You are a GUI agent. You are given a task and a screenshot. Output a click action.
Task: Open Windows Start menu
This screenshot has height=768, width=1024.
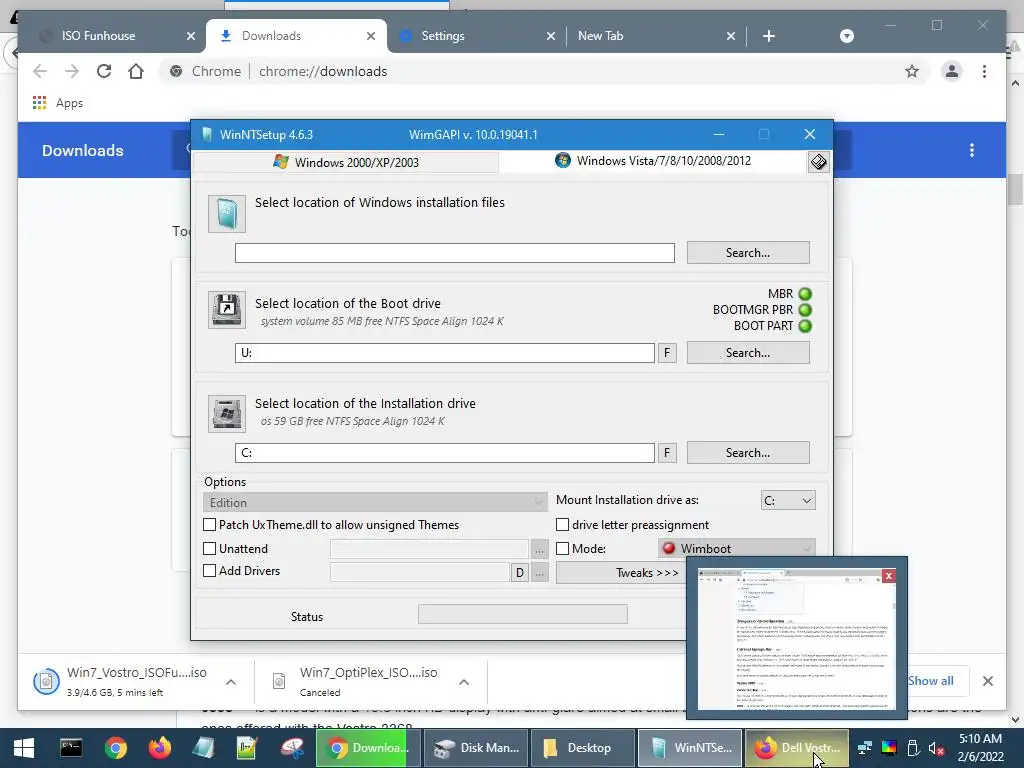[x=24, y=748]
